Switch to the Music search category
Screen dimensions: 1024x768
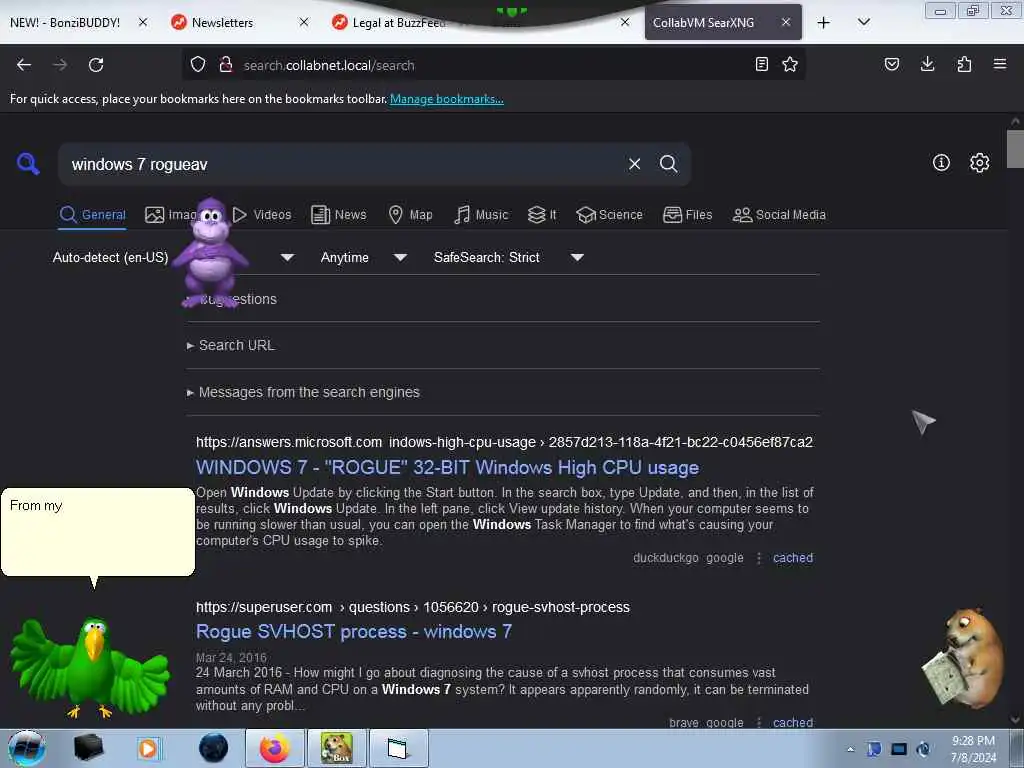click(481, 215)
